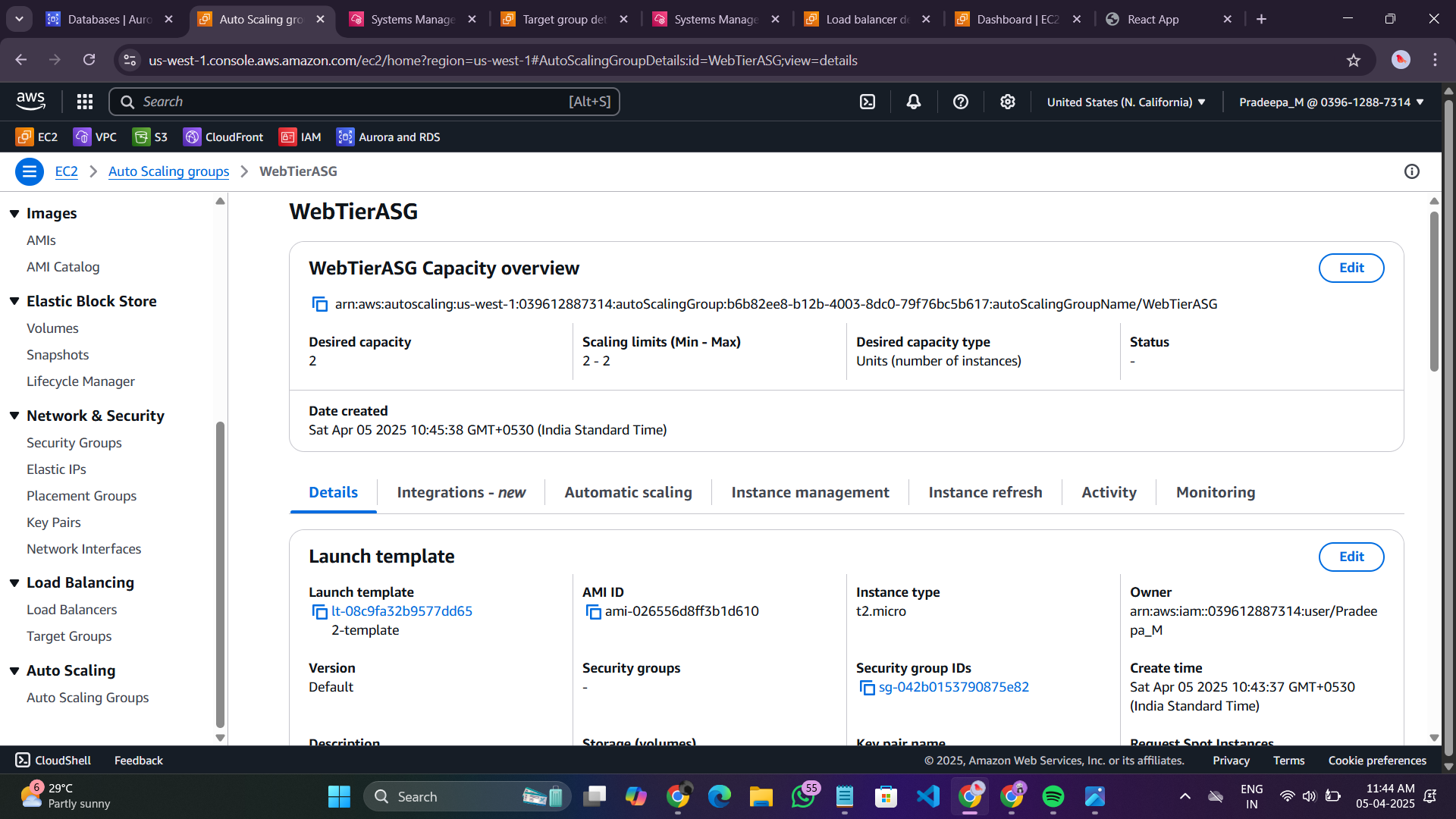Switch to the Monitoring tab

coord(1216,492)
